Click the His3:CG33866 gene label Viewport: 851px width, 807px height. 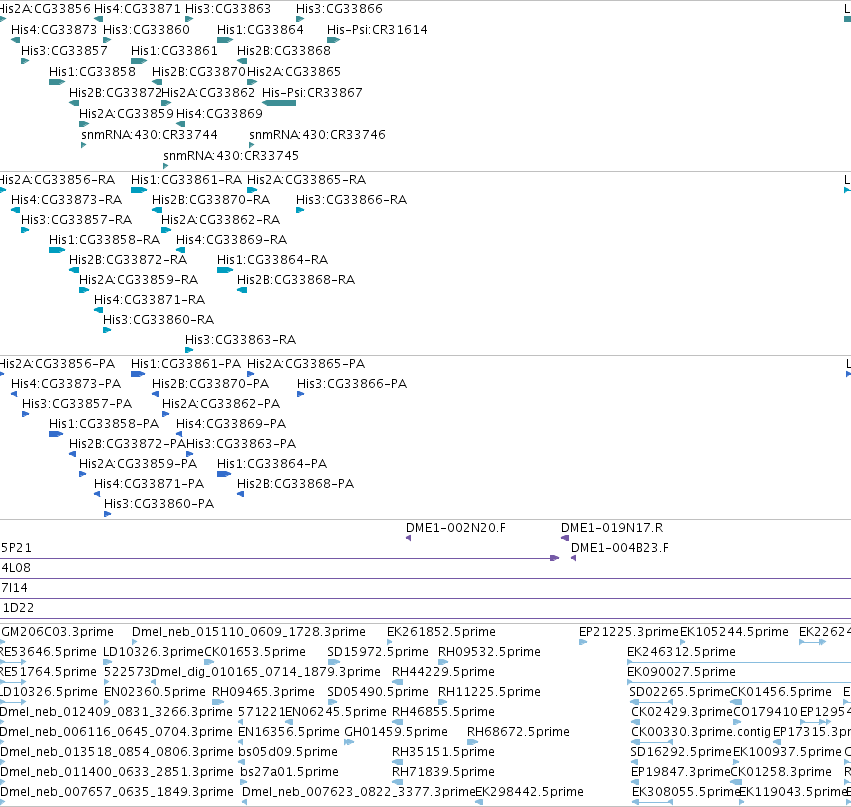339,9
